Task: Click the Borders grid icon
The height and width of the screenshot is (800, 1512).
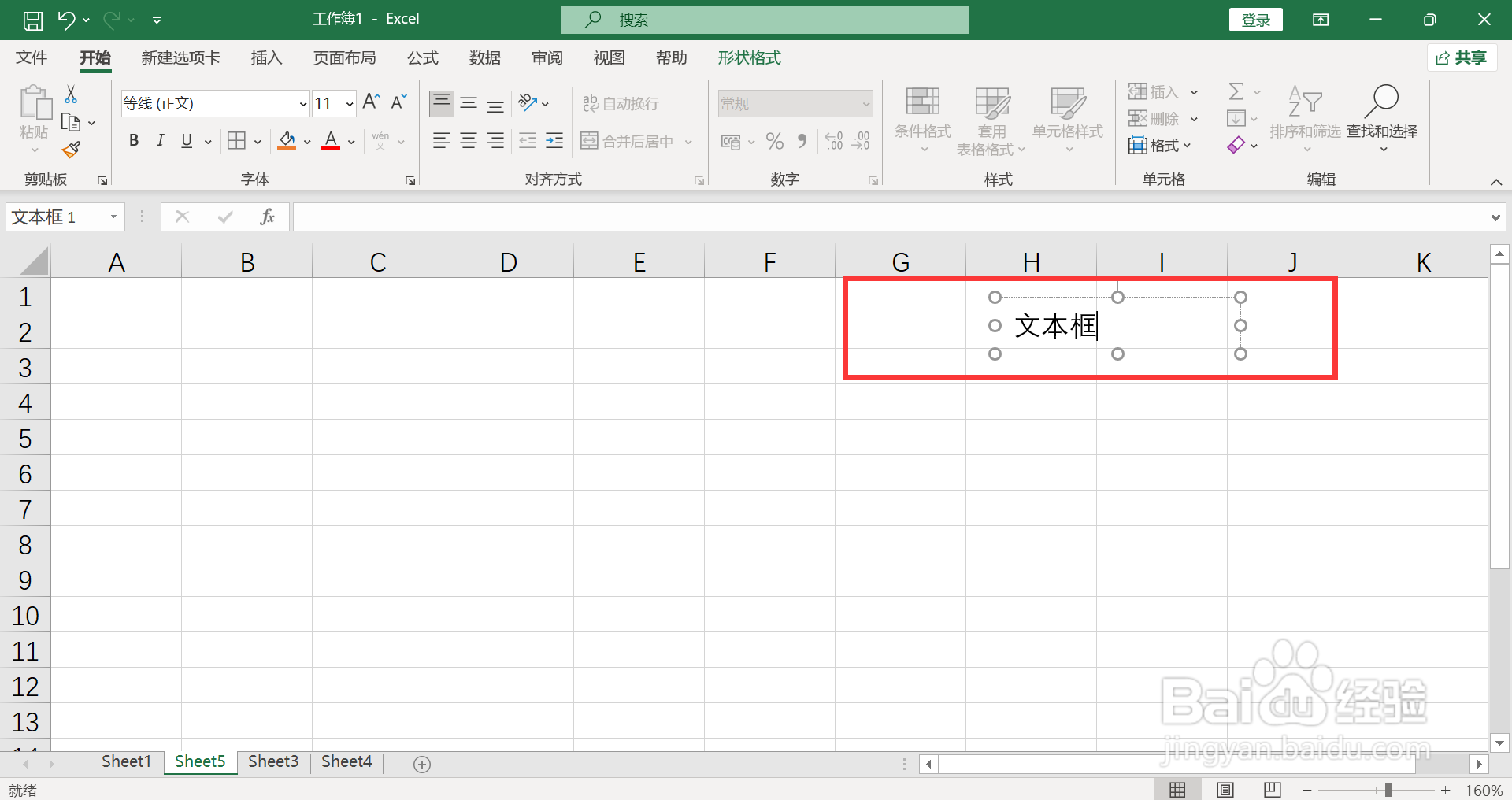Action: [236, 141]
